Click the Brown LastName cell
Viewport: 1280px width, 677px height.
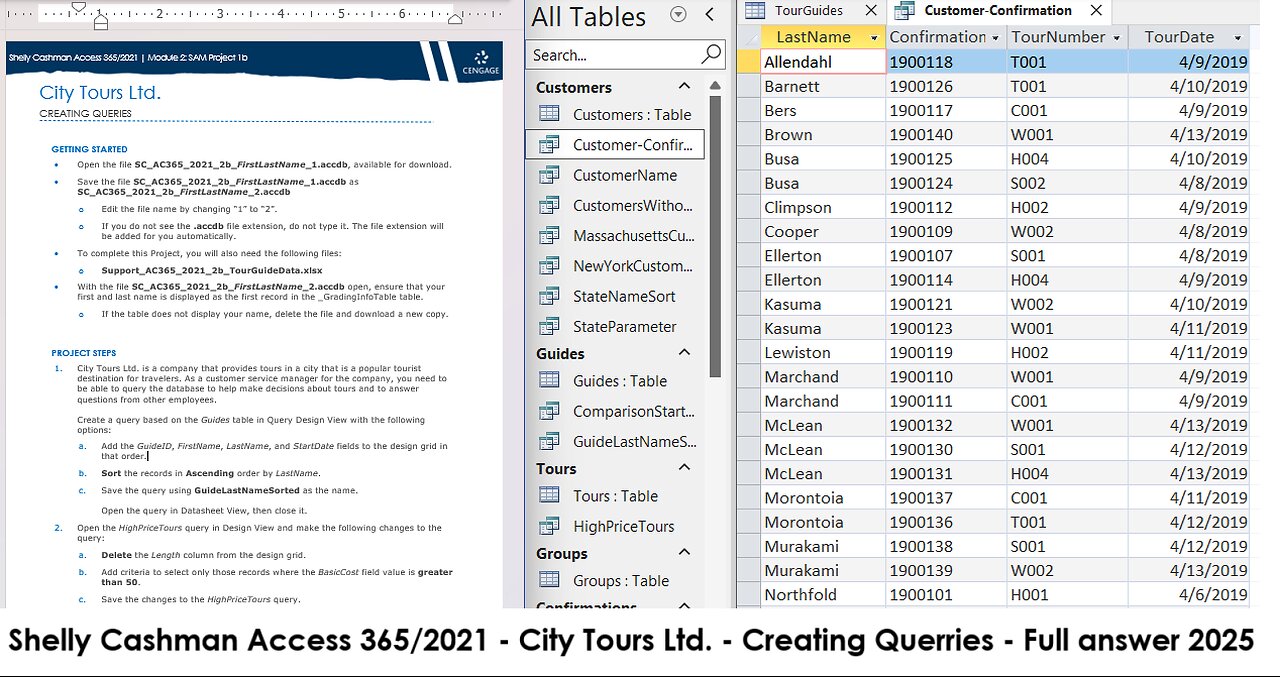(x=823, y=134)
